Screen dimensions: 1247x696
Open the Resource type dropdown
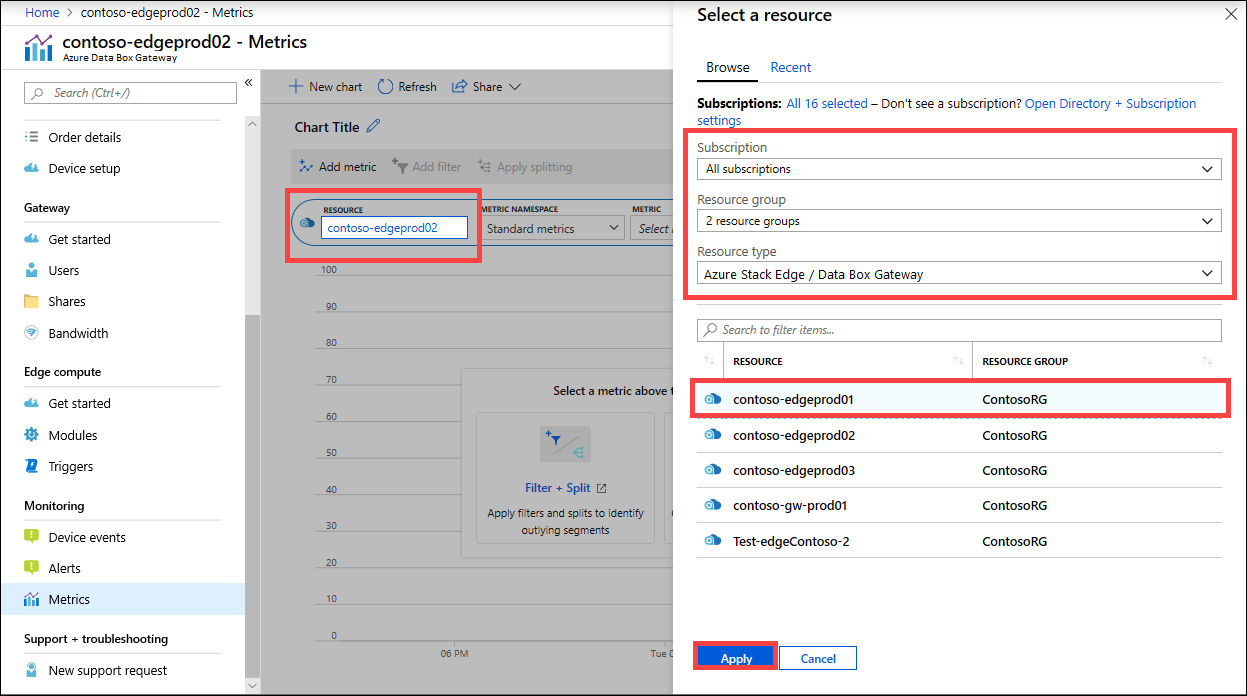[x=958, y=274]
